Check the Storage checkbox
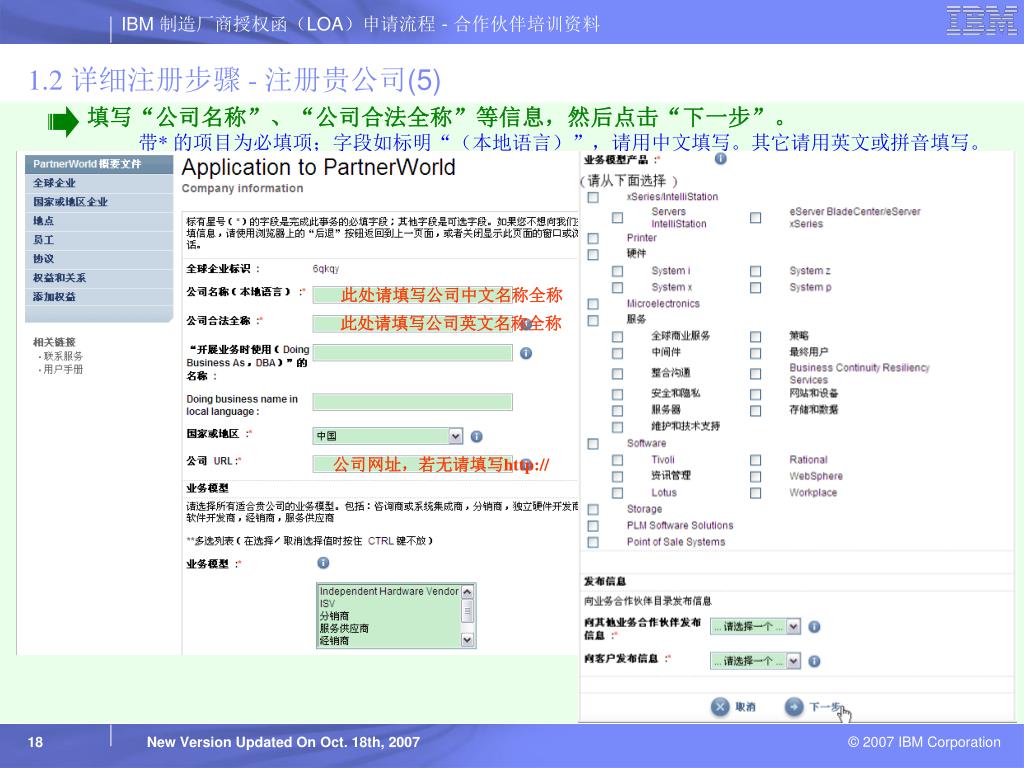The width and height of the screenshot is (1024, 768). [x=593, y=509]
